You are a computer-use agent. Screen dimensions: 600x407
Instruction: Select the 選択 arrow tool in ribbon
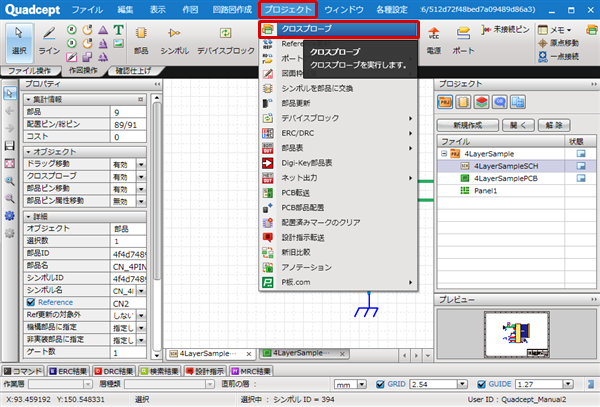pos(19,42)
